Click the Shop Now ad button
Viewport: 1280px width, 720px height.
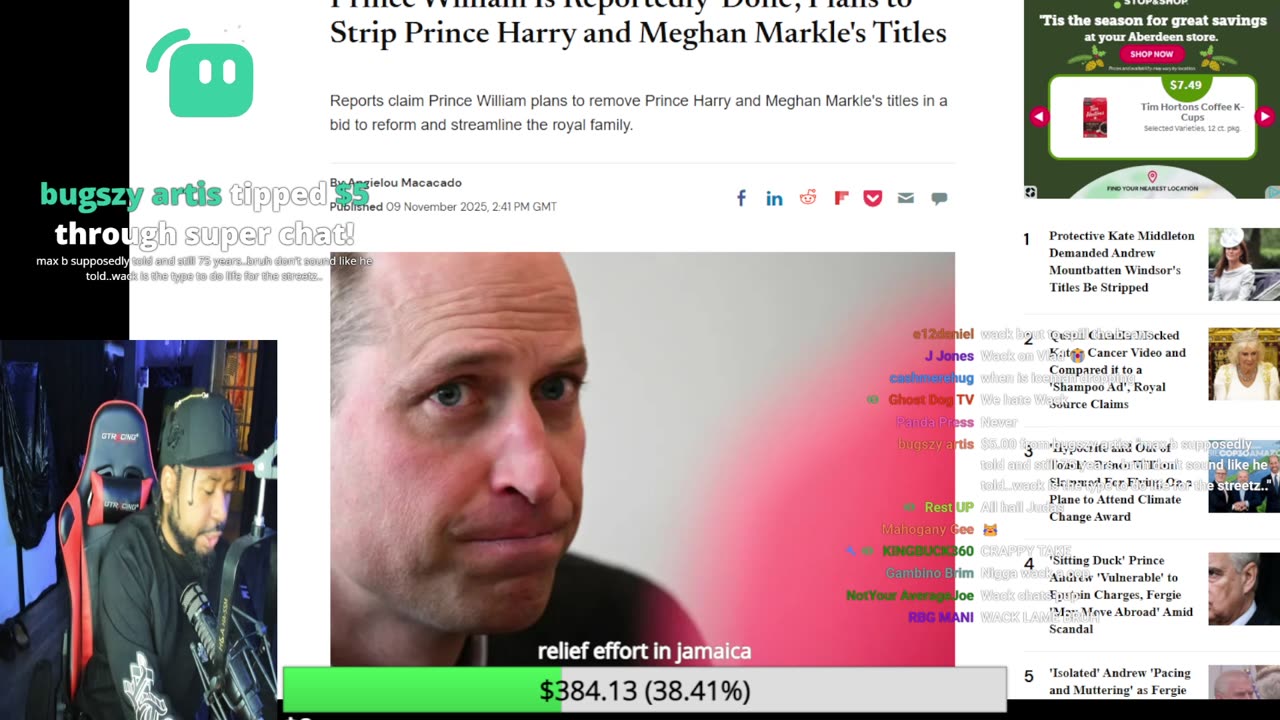[x=1152, y=54]
